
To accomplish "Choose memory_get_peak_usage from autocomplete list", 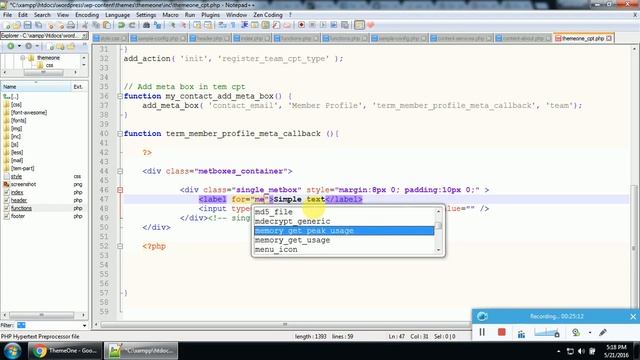I will click(x=344, y=231).
